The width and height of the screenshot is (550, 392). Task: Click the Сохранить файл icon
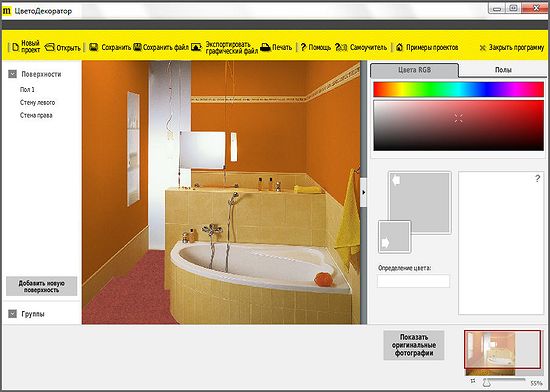pyautogui.click(x=138, y=47)
